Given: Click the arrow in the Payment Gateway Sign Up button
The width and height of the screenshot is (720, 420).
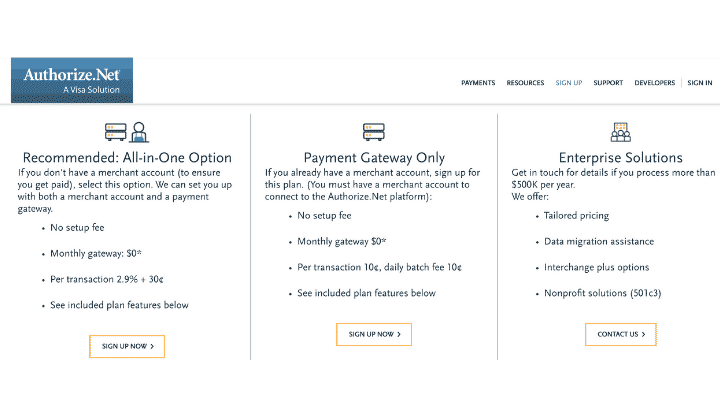Looking at the screenshot, I should [399, 334].
